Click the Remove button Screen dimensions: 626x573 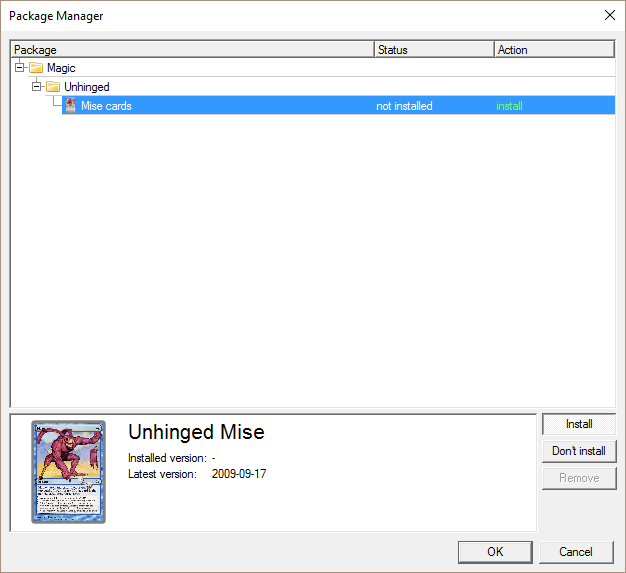pyautogui.click(x=579, y=478)
